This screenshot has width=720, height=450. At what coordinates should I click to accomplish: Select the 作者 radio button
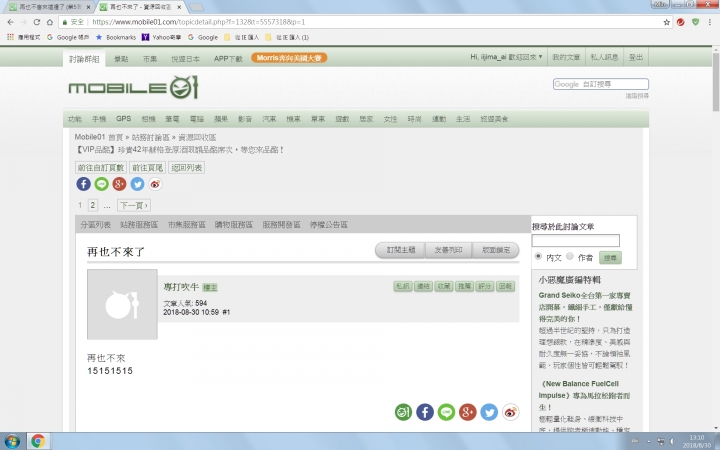tap(570, 256)
